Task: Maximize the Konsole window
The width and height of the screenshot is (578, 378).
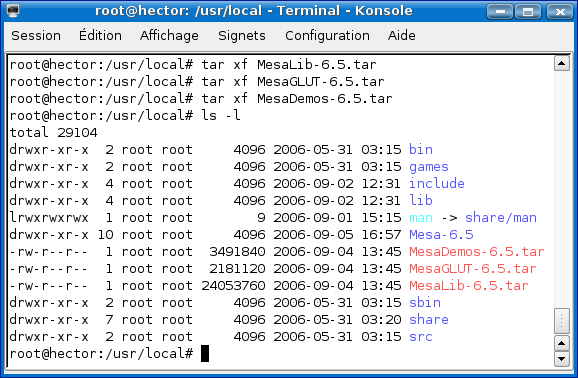Action: (x=528, y=11)
